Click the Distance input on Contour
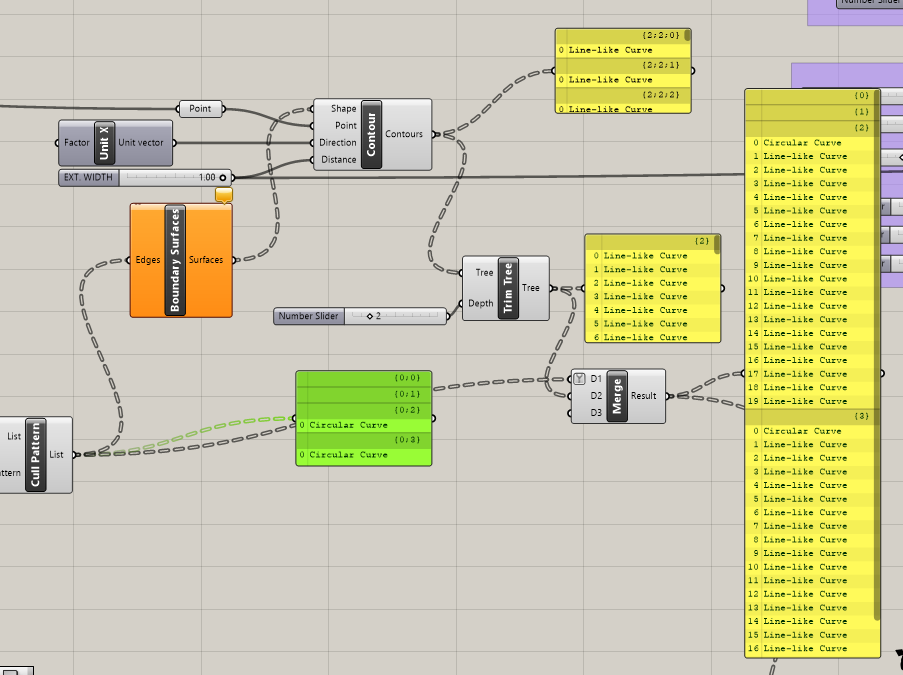 339,160
